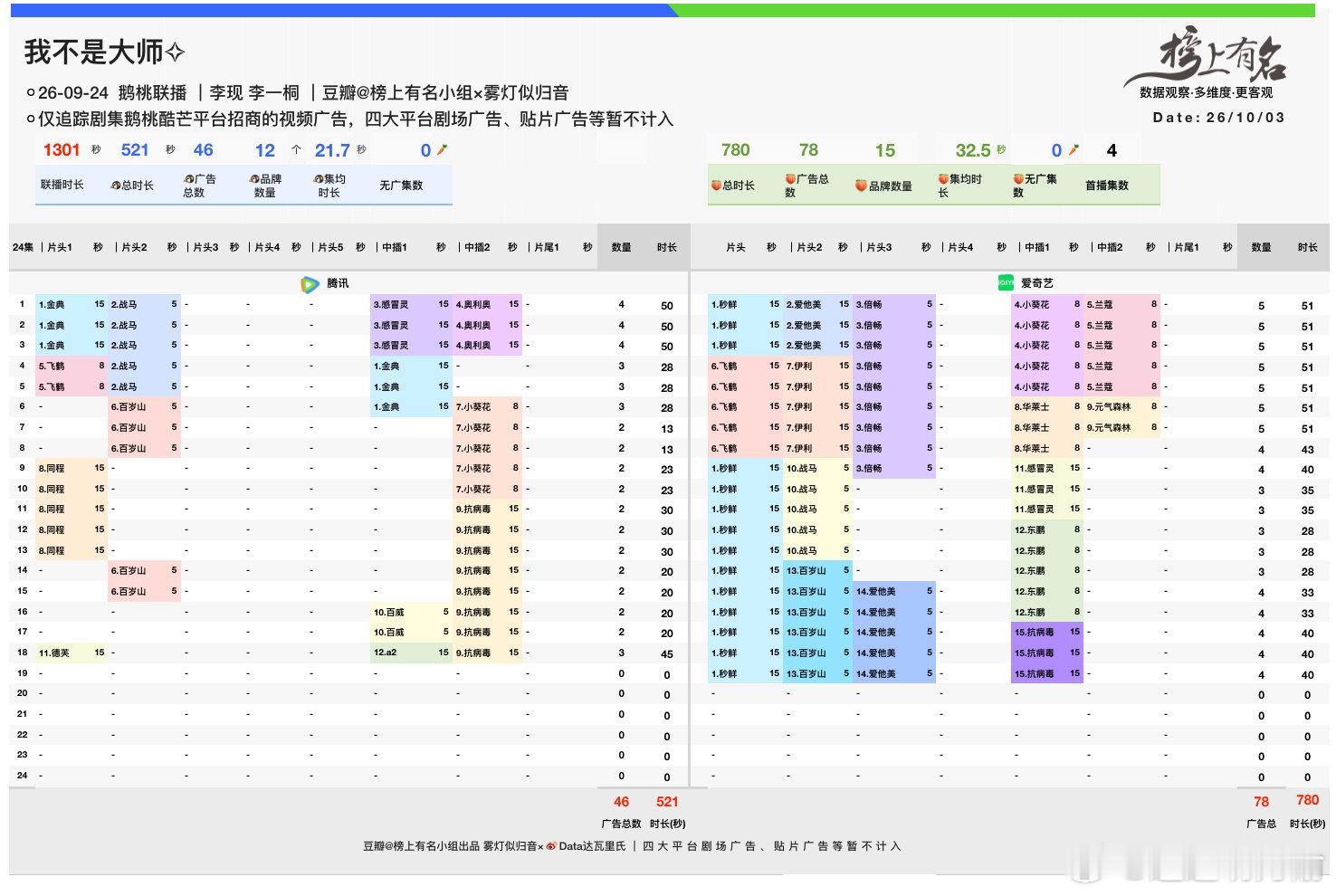The height and width of the screenshot is (896, 1336).
Task: Click the red 521 above 时长(秒)
Action: coord(667,802)
